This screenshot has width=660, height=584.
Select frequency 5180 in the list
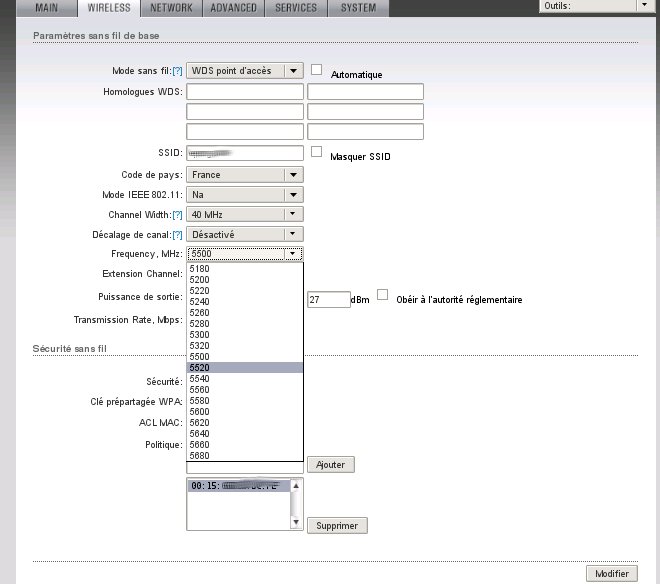pos(245,269)
